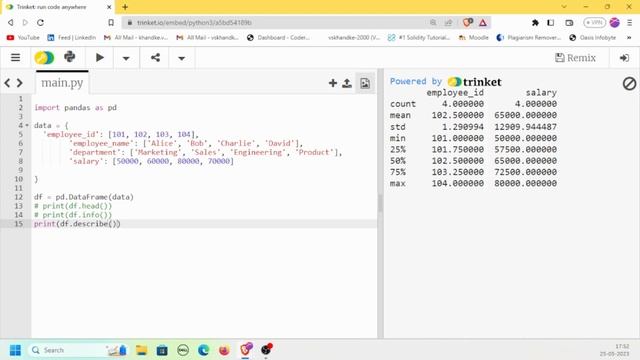Open Brave browser from taskbar

[246, 349]
